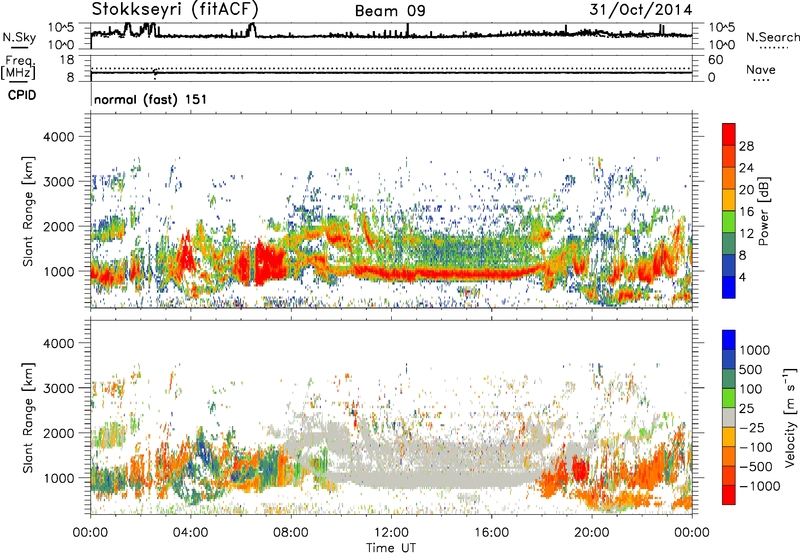Click the N.Search legend label
800x554 pixels.
click(772, 37)
